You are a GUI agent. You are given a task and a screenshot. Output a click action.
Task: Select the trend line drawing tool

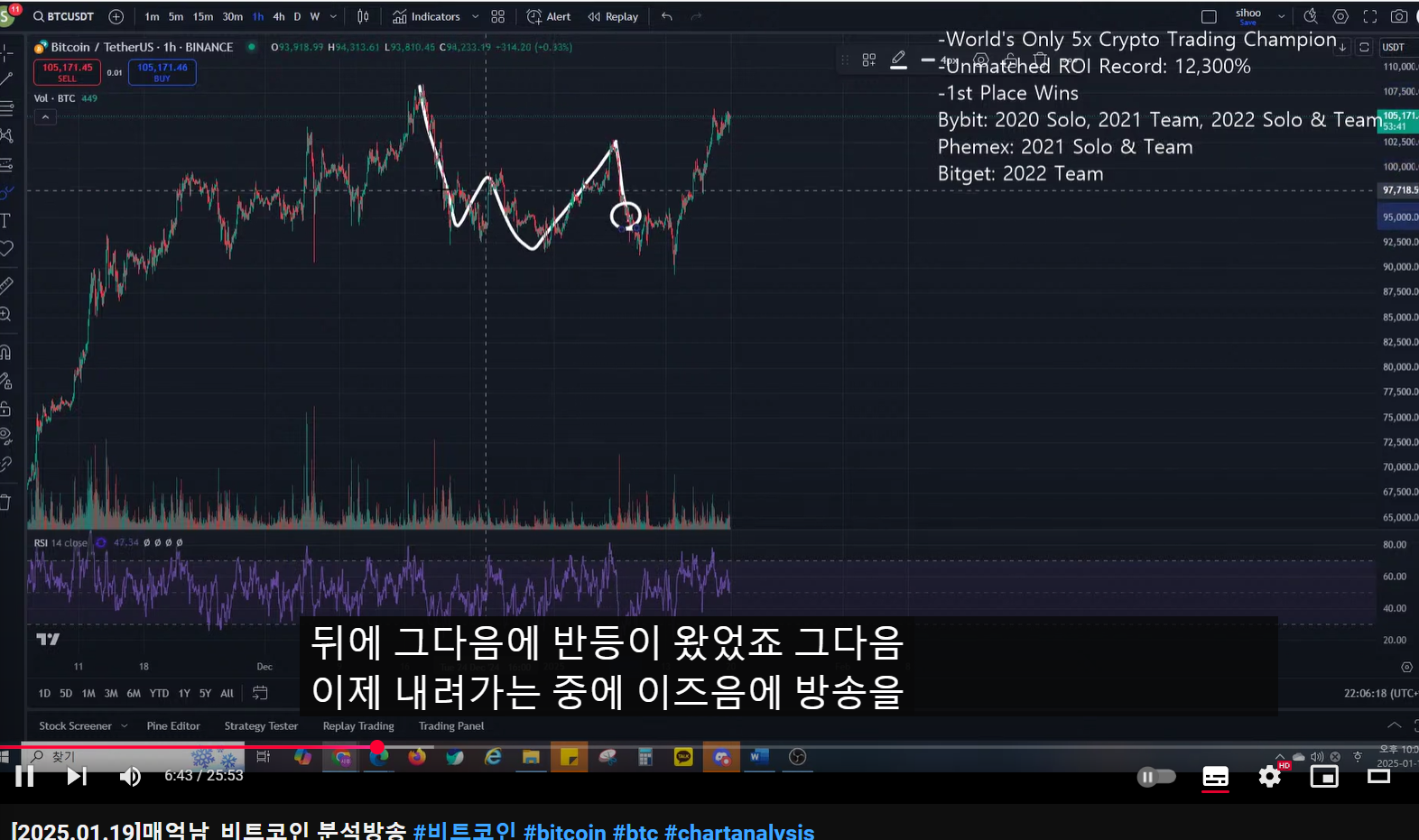[5, 79]
